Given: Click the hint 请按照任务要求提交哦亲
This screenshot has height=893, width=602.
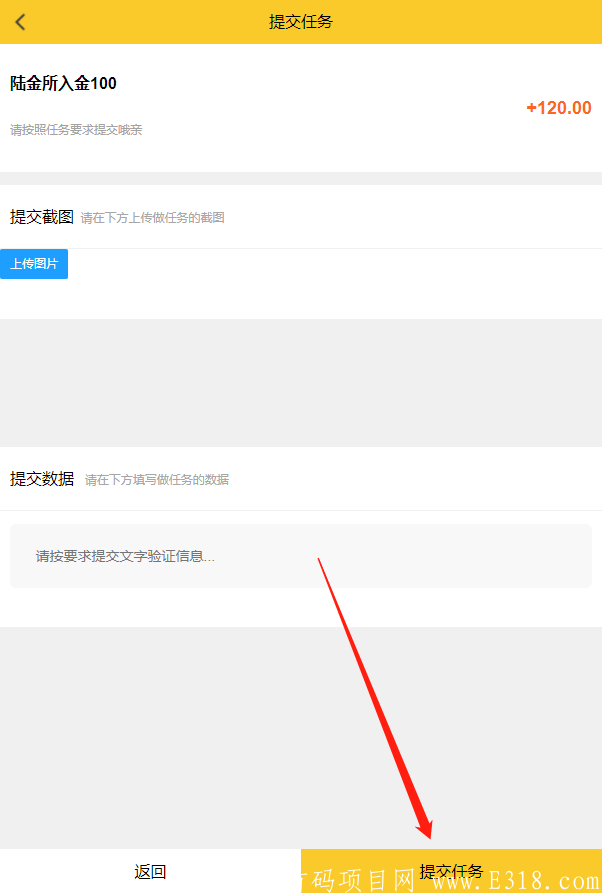Looking at the screenshot, I should tap(76, 130).
